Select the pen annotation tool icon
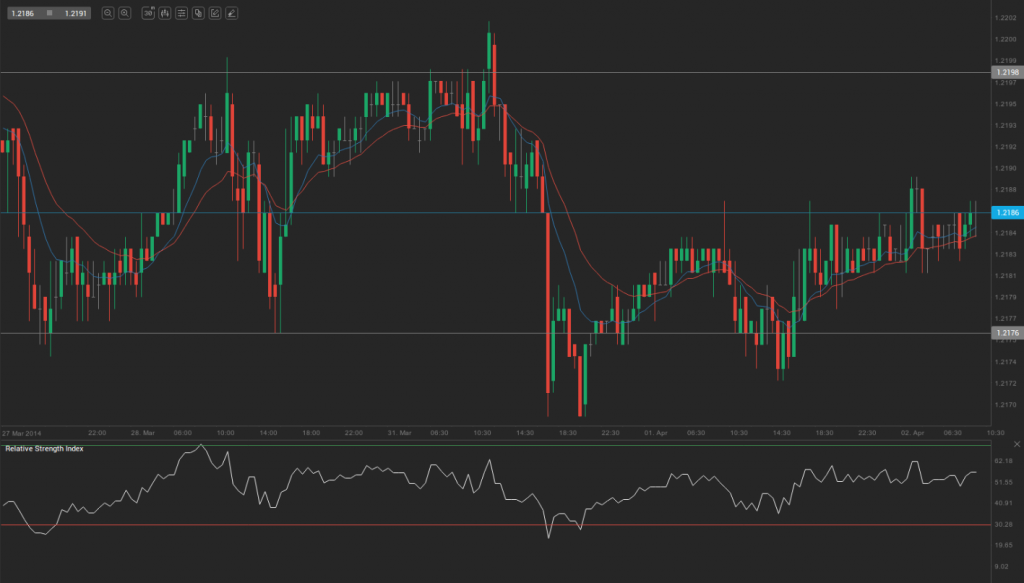 (x=231, y=13)
